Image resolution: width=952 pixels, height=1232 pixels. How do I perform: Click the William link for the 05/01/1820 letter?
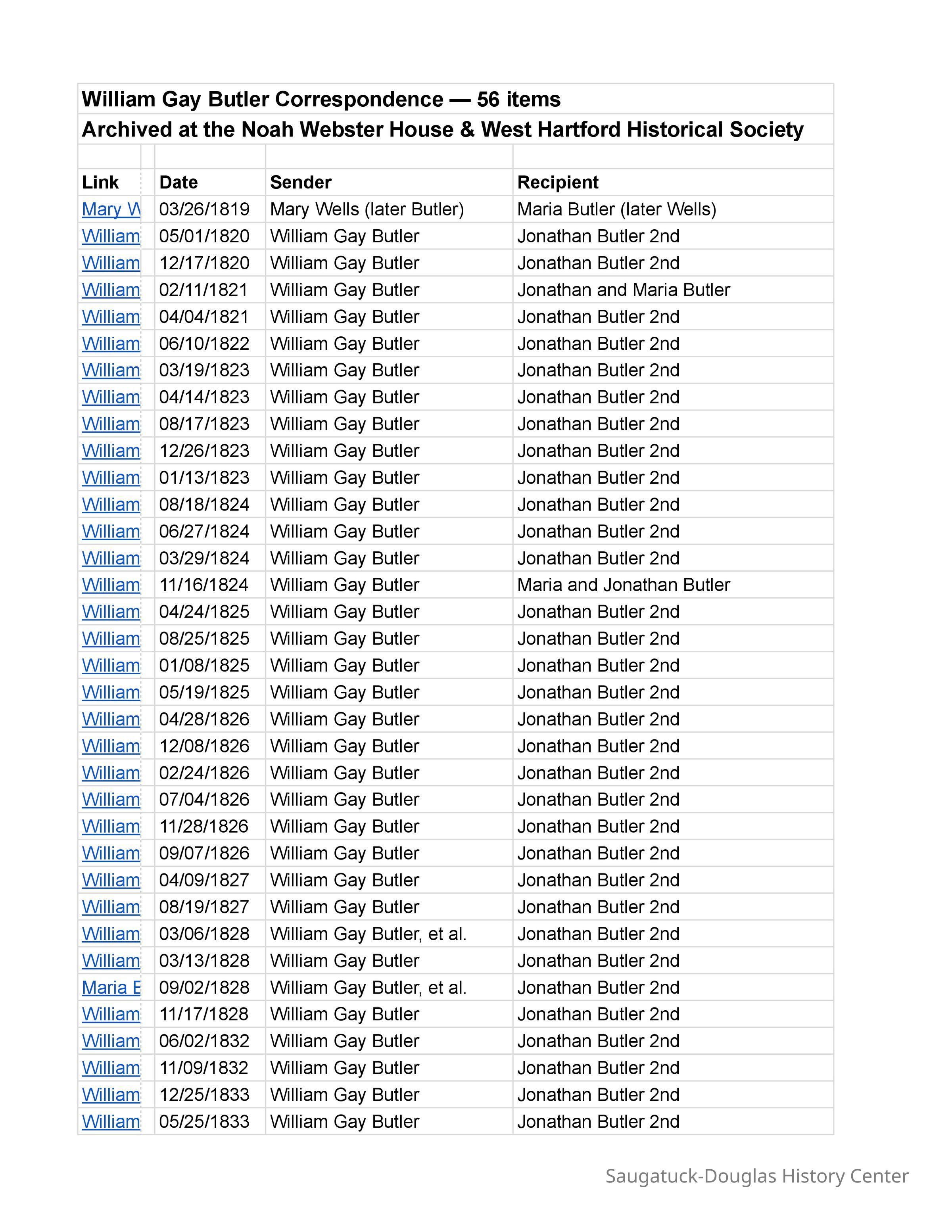click(x=111, y=236)
